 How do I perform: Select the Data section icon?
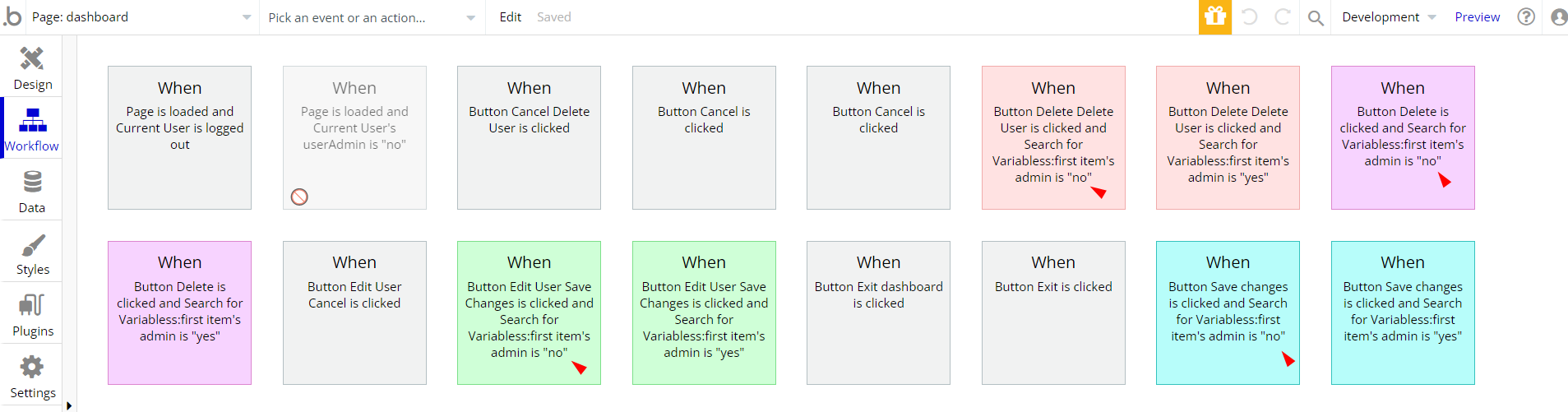(32, 182)
